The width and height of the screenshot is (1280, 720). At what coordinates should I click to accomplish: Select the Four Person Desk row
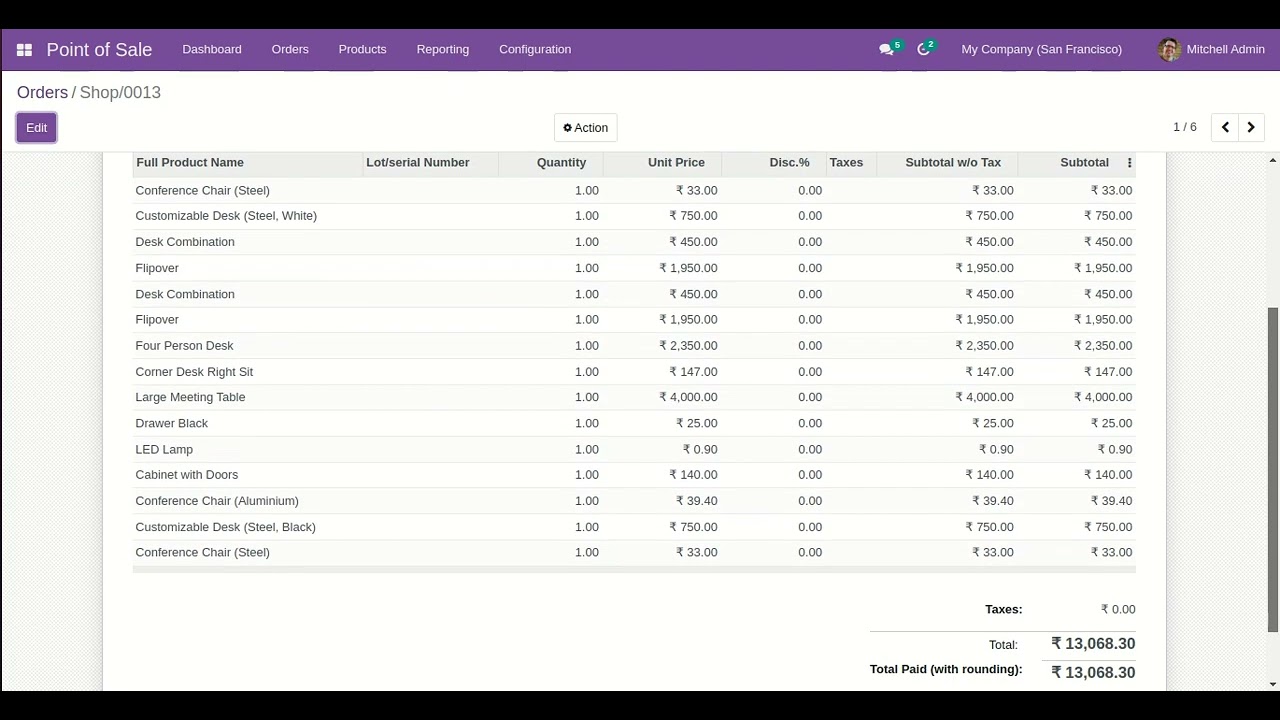(634, 346)
